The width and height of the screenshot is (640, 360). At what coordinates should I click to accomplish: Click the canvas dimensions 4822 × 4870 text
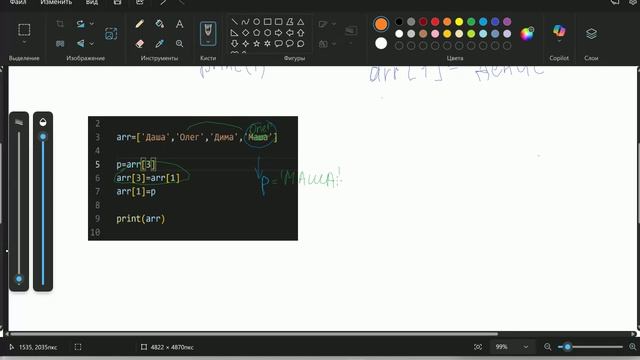[172, 347]
